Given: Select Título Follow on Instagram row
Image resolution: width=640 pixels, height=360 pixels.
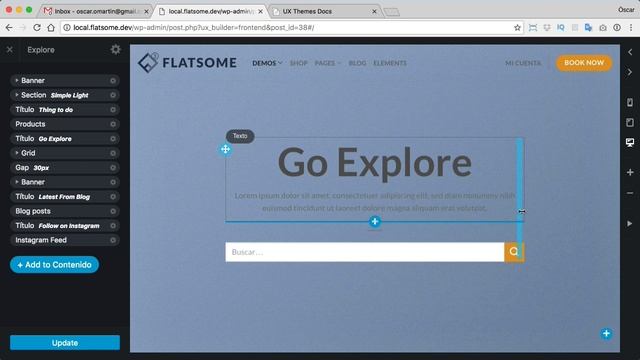Looking at the screenshot, I should (64, 226).
